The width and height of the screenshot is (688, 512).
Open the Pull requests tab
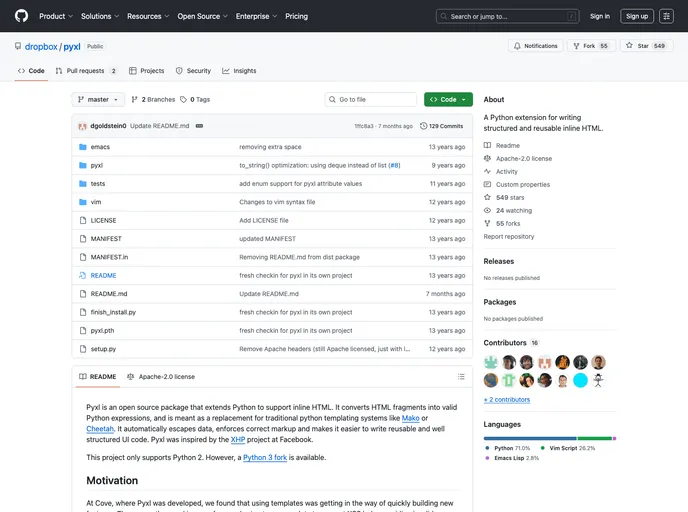point(86,71)
